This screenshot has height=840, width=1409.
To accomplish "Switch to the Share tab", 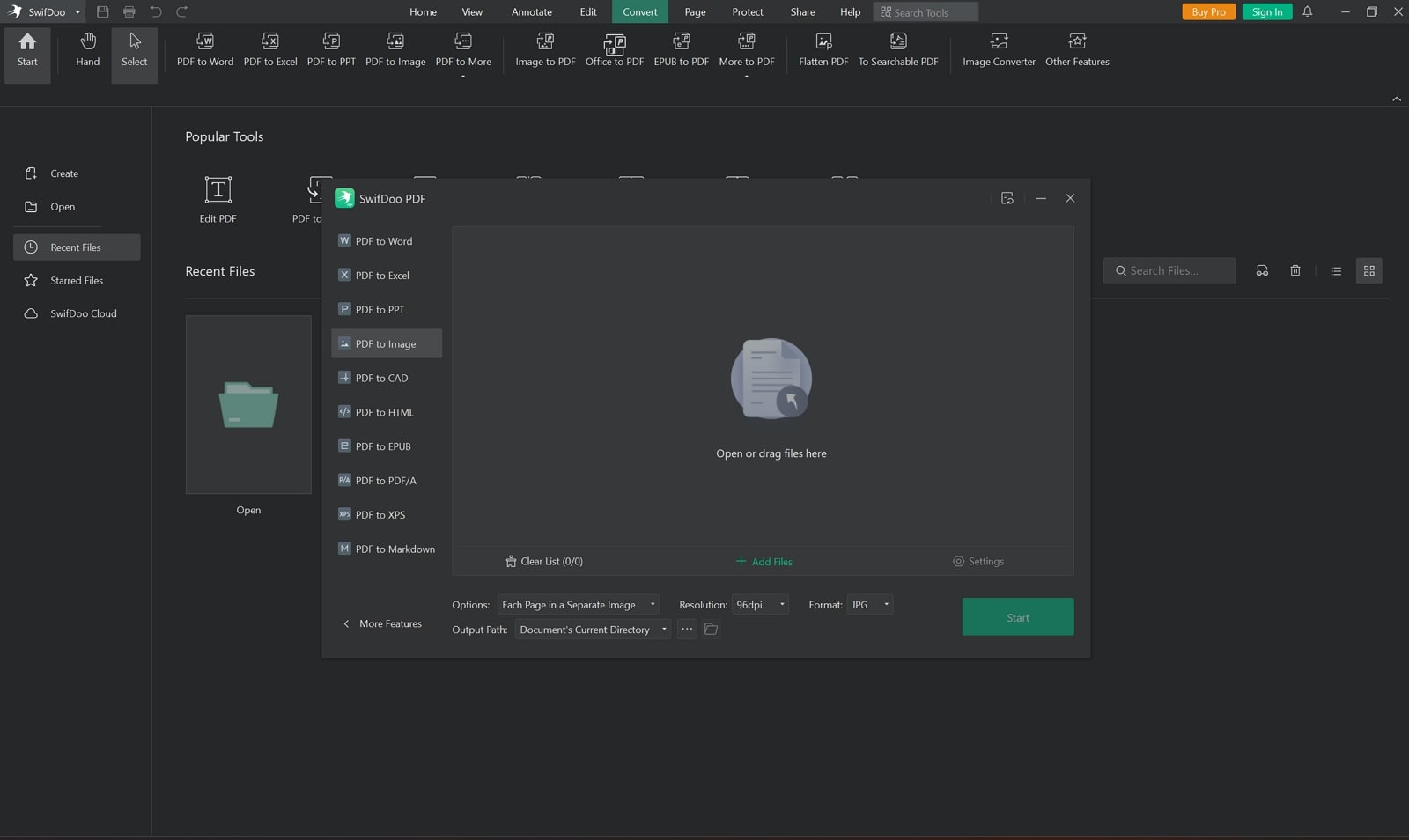I will pyautogui.click(x=802, y=11).
